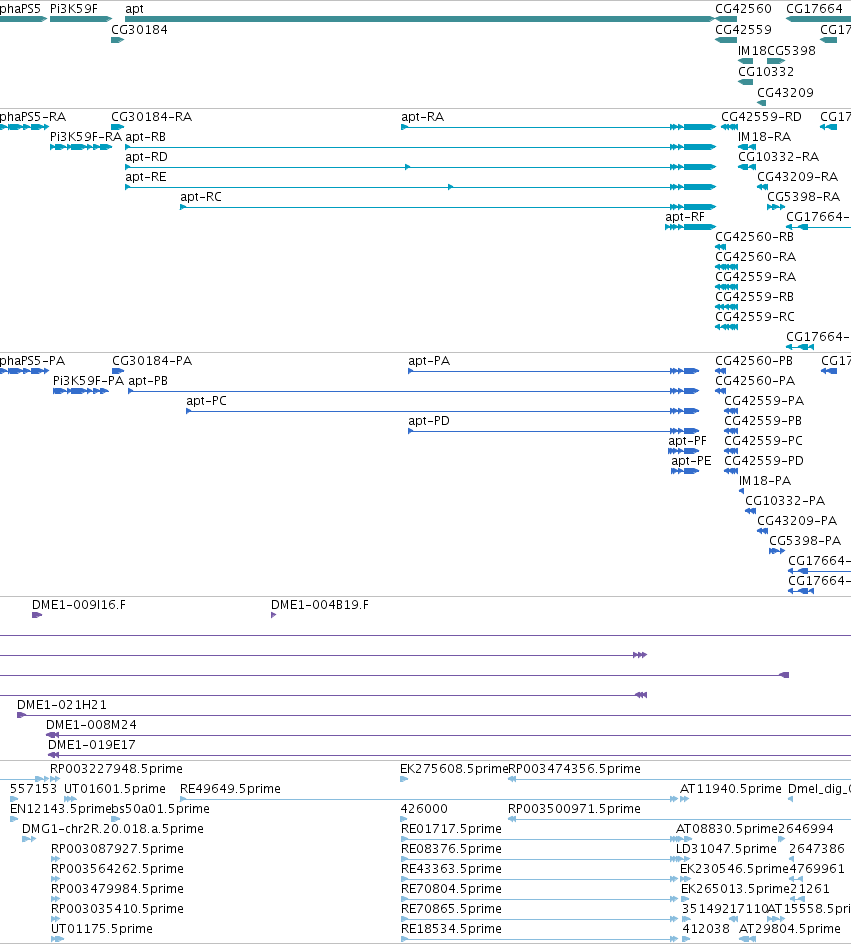
Task: Click the CG10332 gene label
Action: click(x=766, y=72)
